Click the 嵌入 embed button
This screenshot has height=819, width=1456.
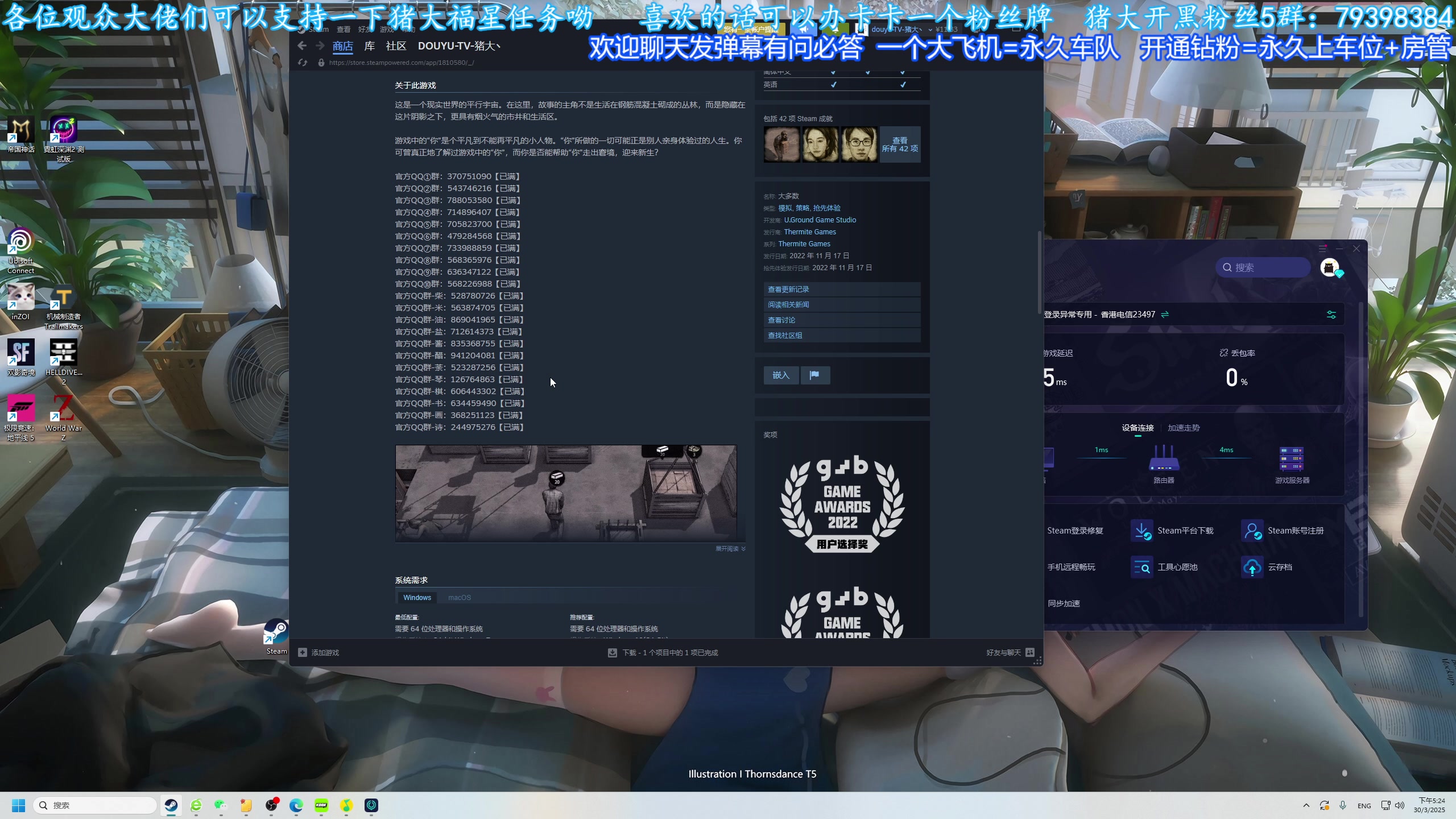pyautogui.click(x=781, y=375)
